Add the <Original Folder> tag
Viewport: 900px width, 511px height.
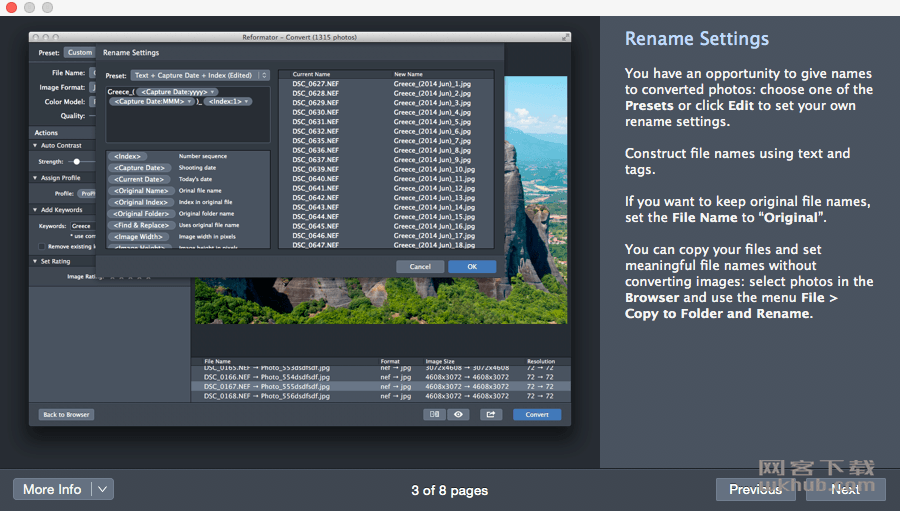[141, 214]
